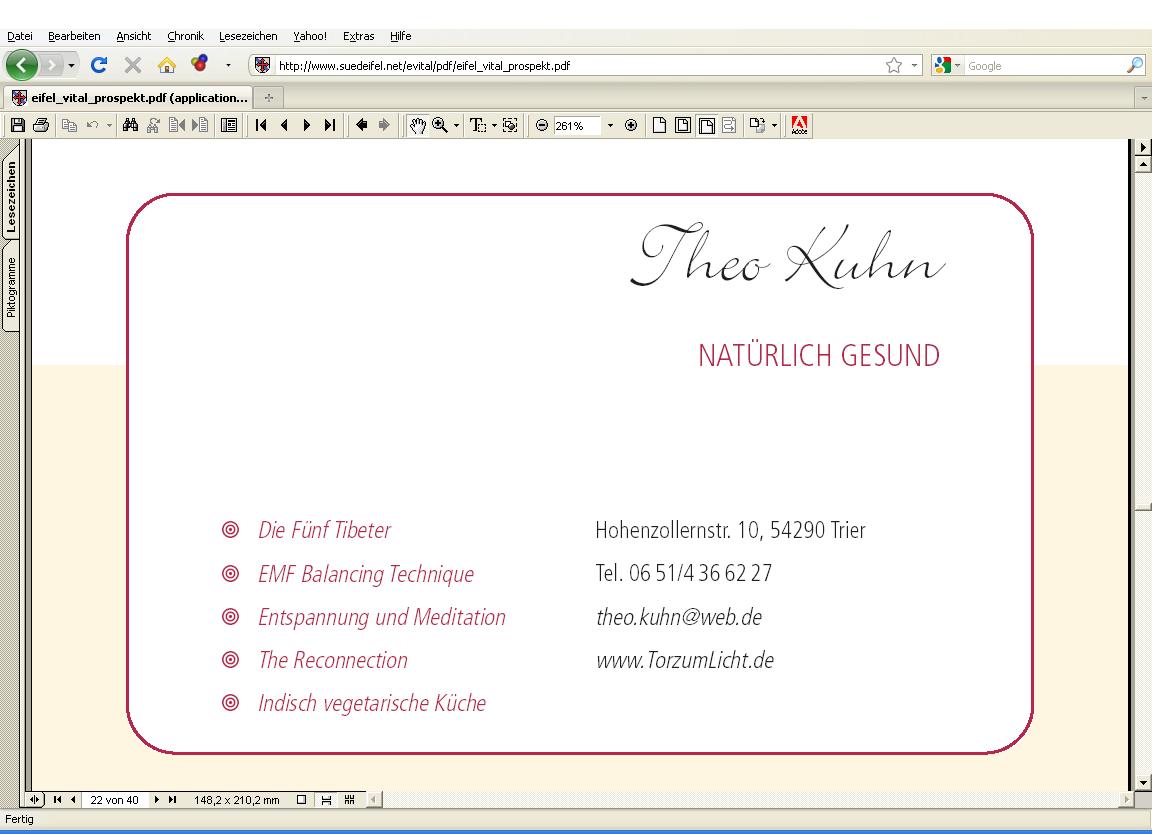Screen dimensions: 1152x834
Task: Toggle single page layout in status bar
Action: pyautogui.click(x=301, y=800)
